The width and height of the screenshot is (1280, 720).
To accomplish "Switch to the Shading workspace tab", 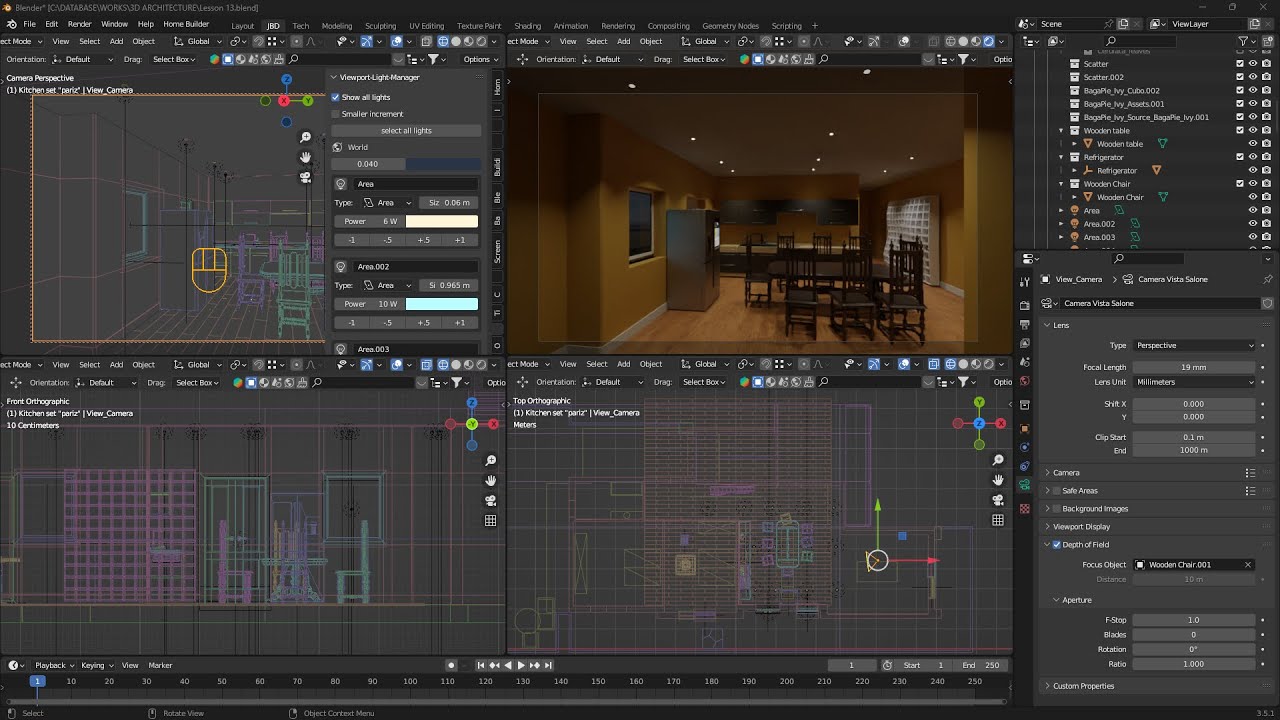I will coord(527,26).
